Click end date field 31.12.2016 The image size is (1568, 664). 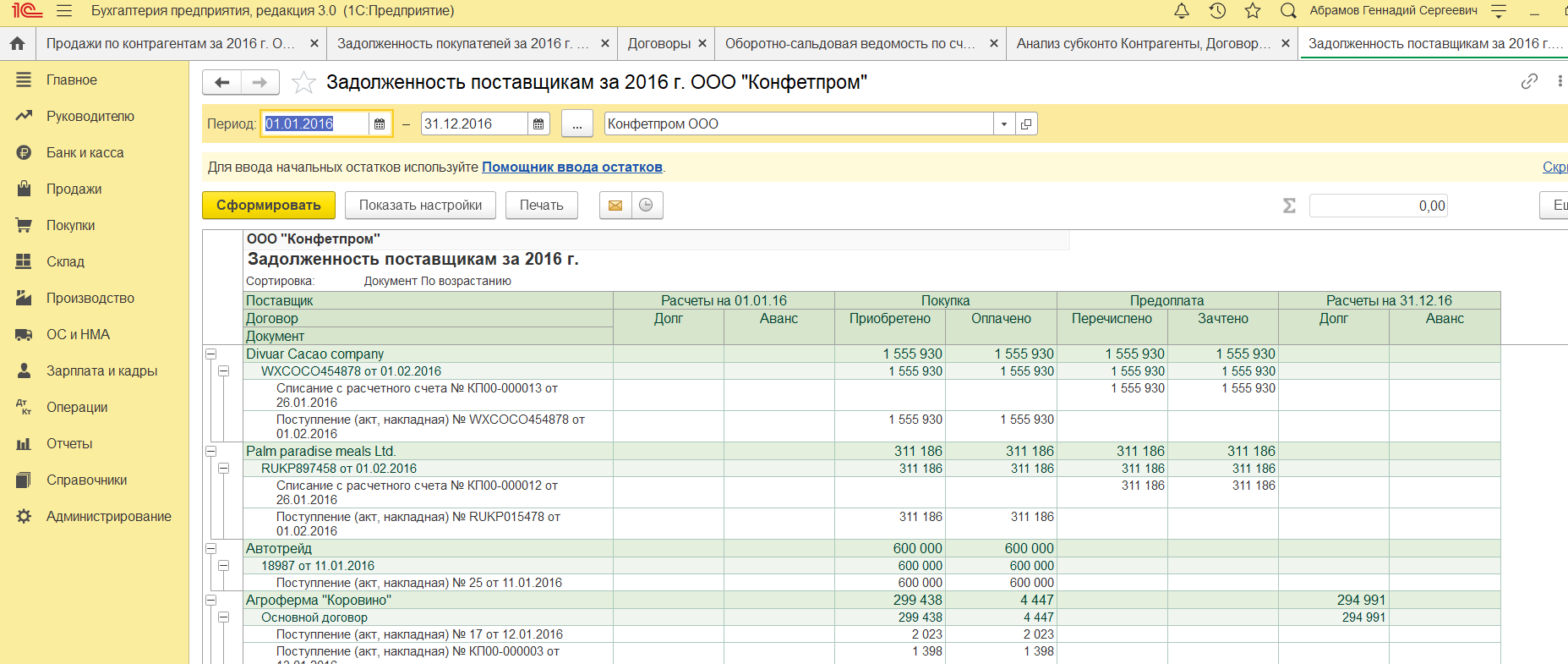[x=473, y=124]
